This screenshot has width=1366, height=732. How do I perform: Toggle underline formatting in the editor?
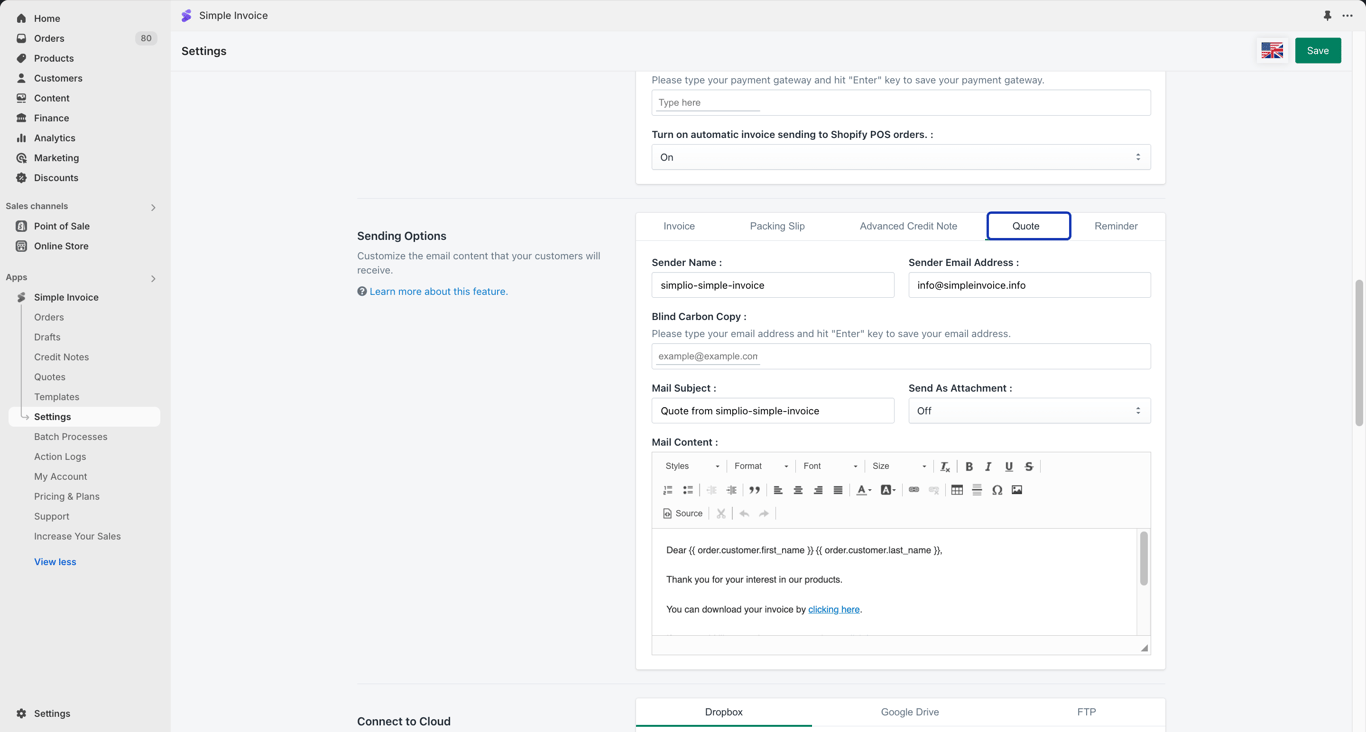pos(1009,466)
